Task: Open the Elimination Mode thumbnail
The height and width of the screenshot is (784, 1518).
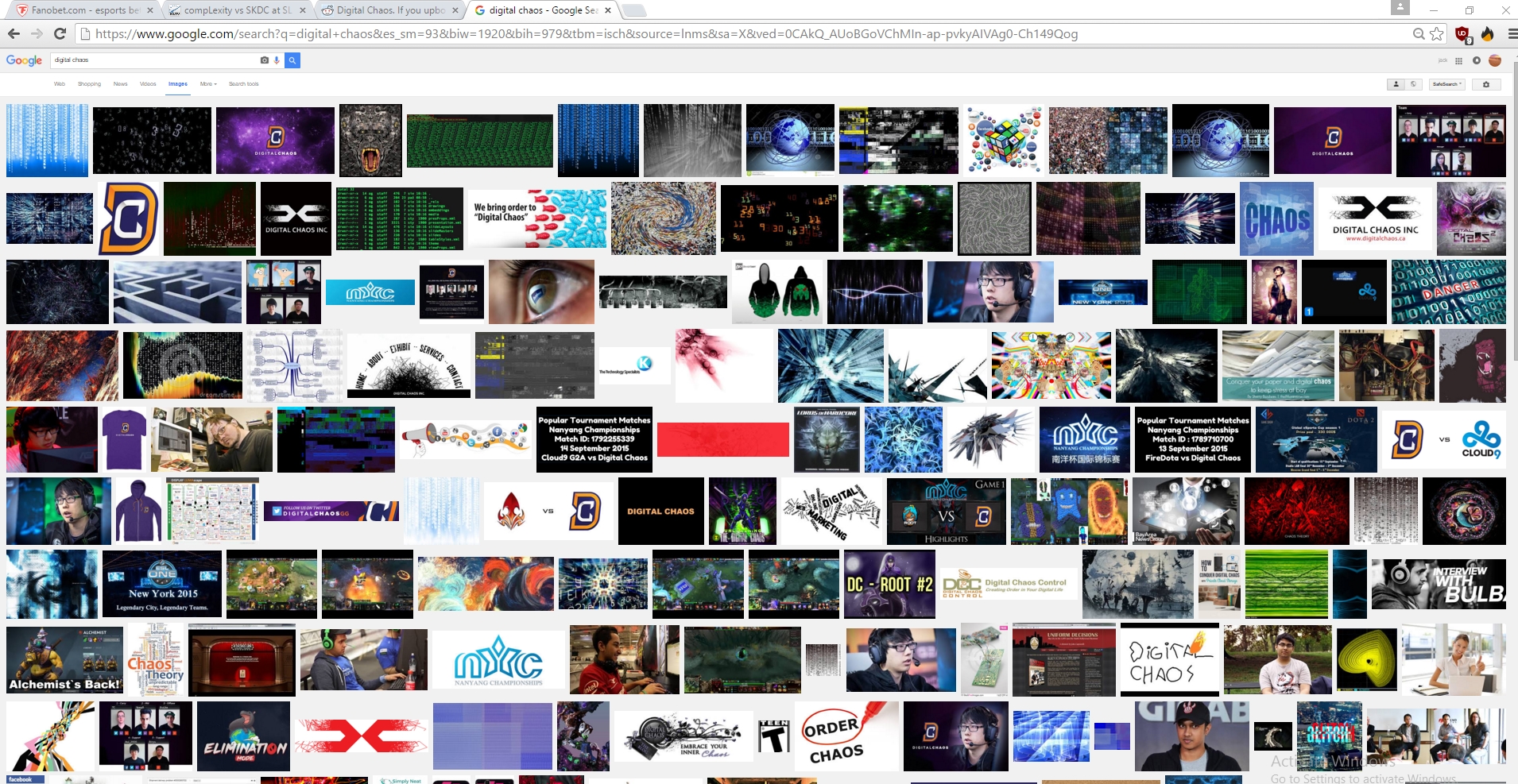Action: [243, 736]
